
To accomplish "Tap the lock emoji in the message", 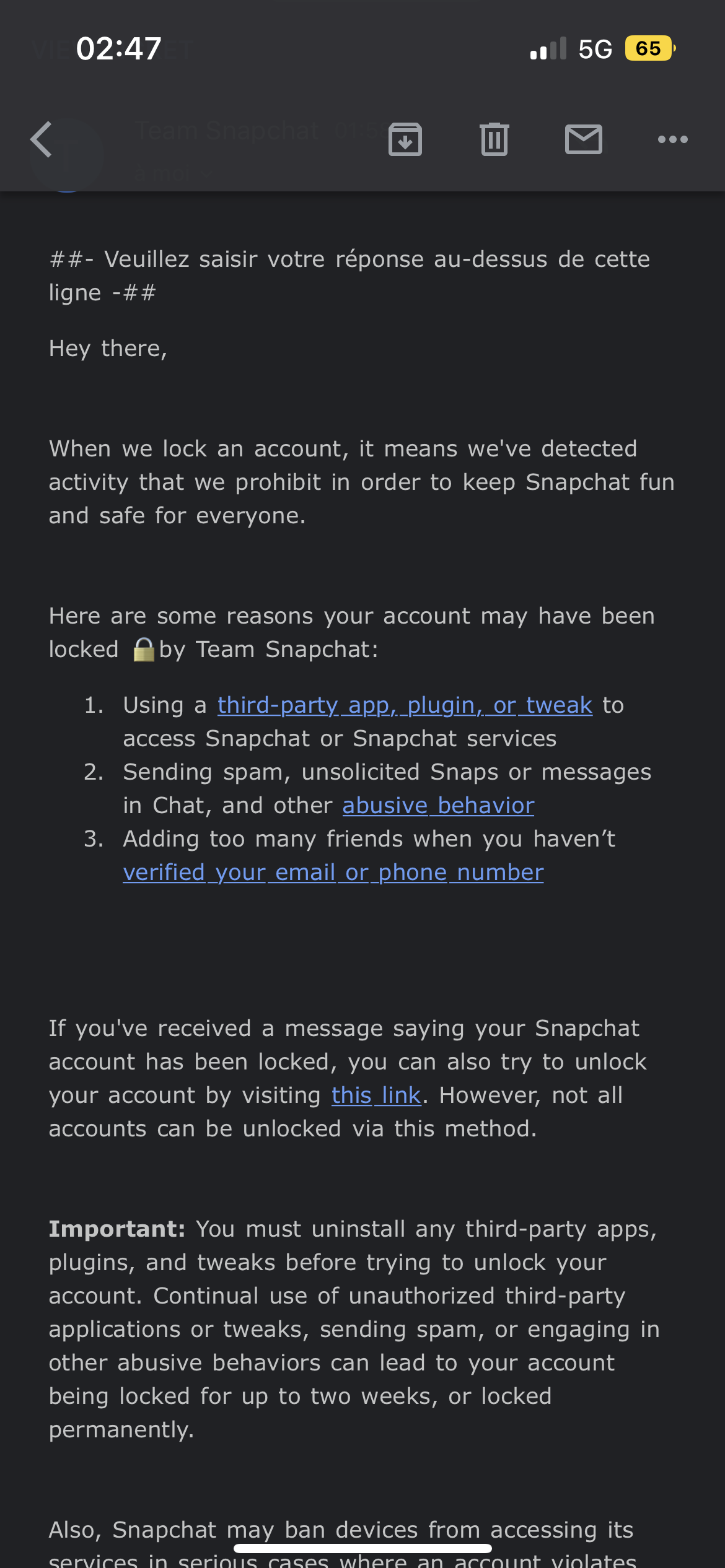I will coord(144,650).
